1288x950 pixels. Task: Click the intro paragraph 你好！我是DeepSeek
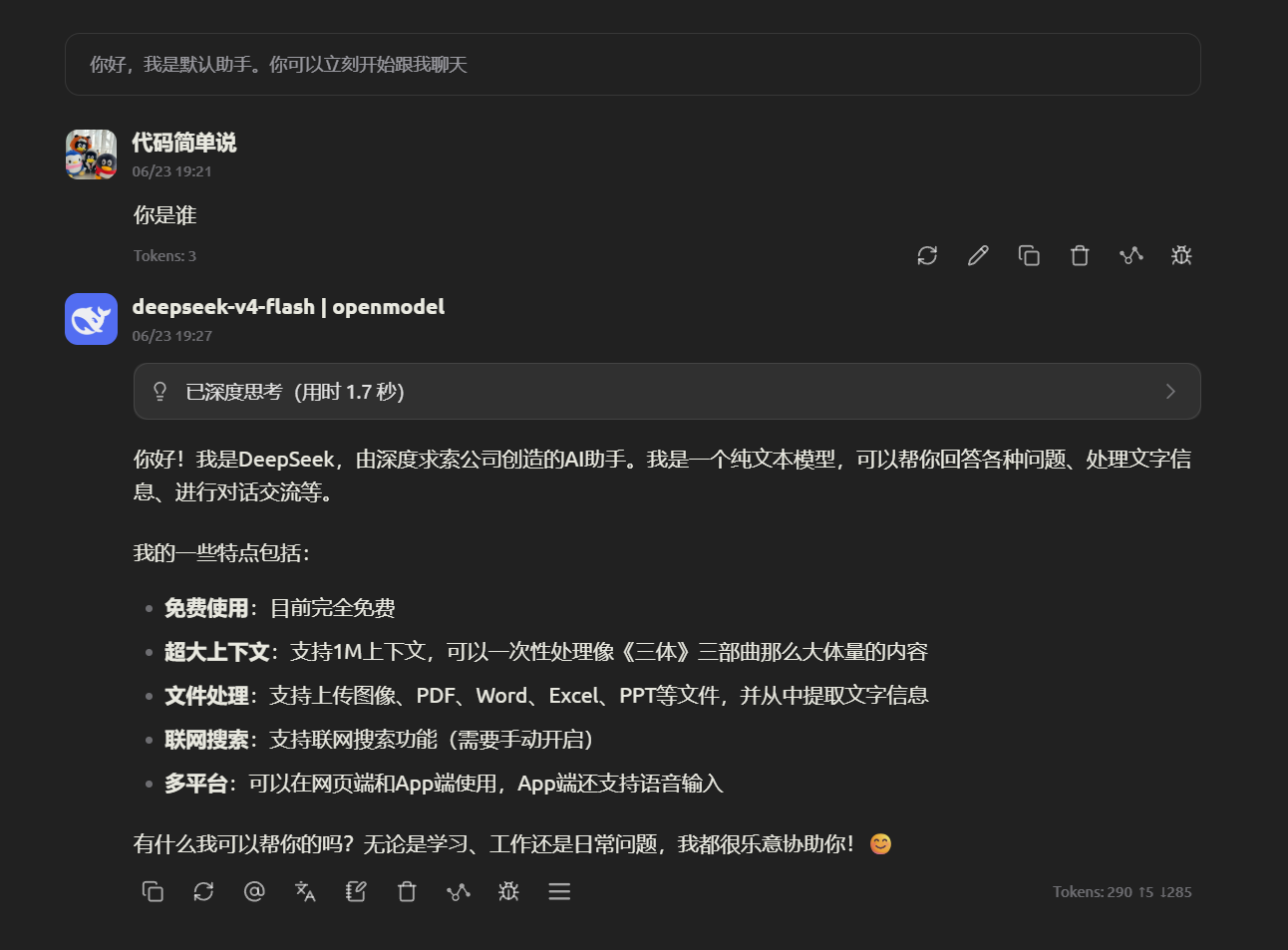click(662, 475)
